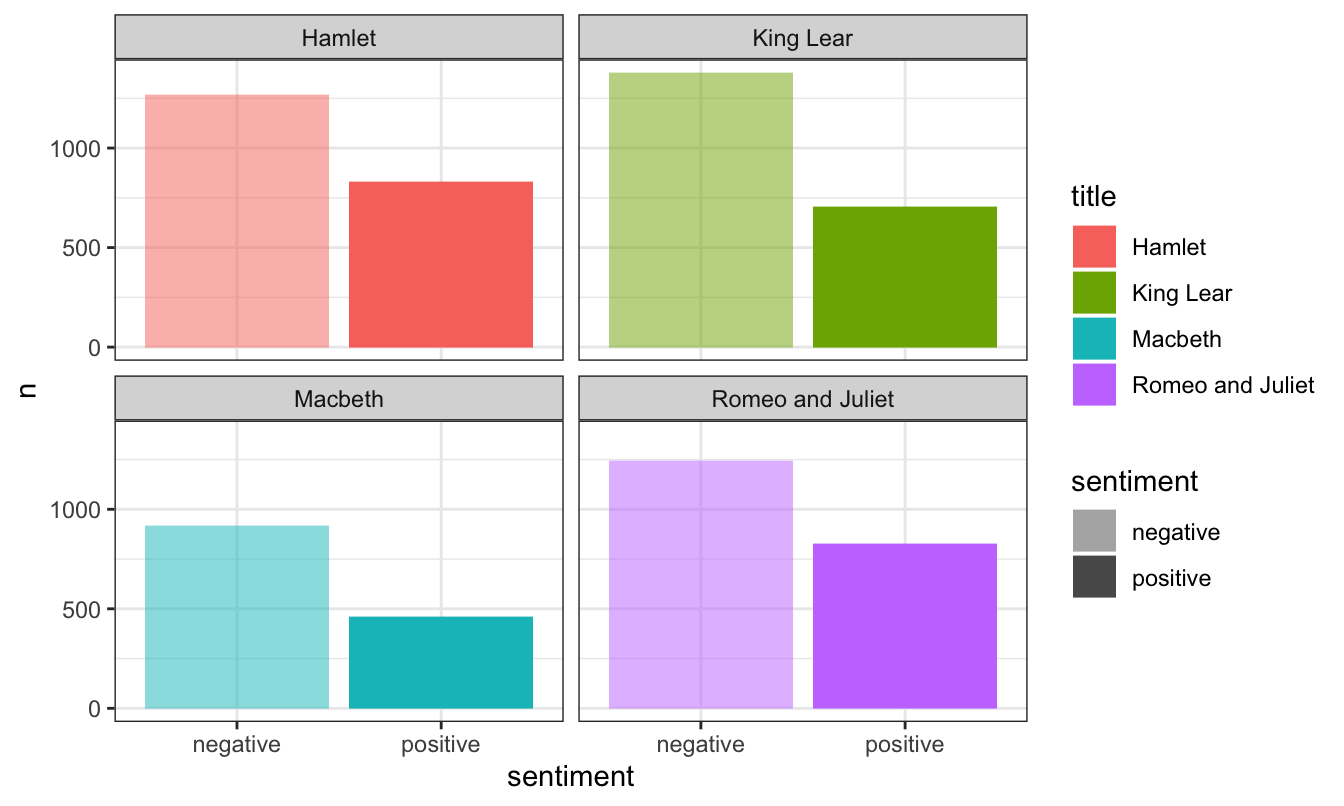The width and height of the screenshot is (1344, 806).
Task: Click the negative sentiment gray legend swatch
Action: coord(1093,532)
